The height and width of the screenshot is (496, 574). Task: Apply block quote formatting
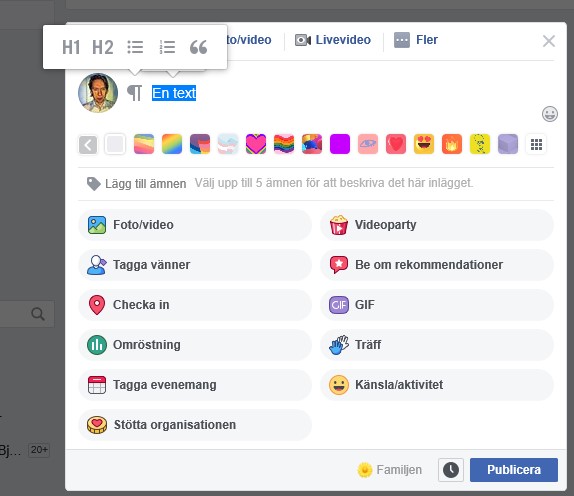tap(199, 47)
